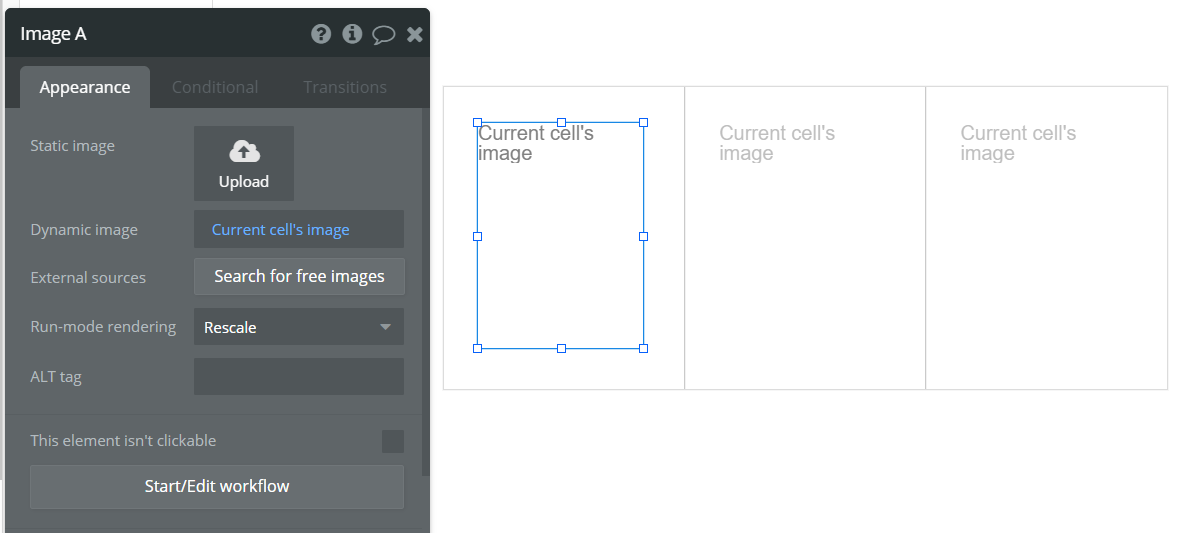Select the Appearance tab
Viewport: 1197px width, 533px height.
tap(85, 87)
